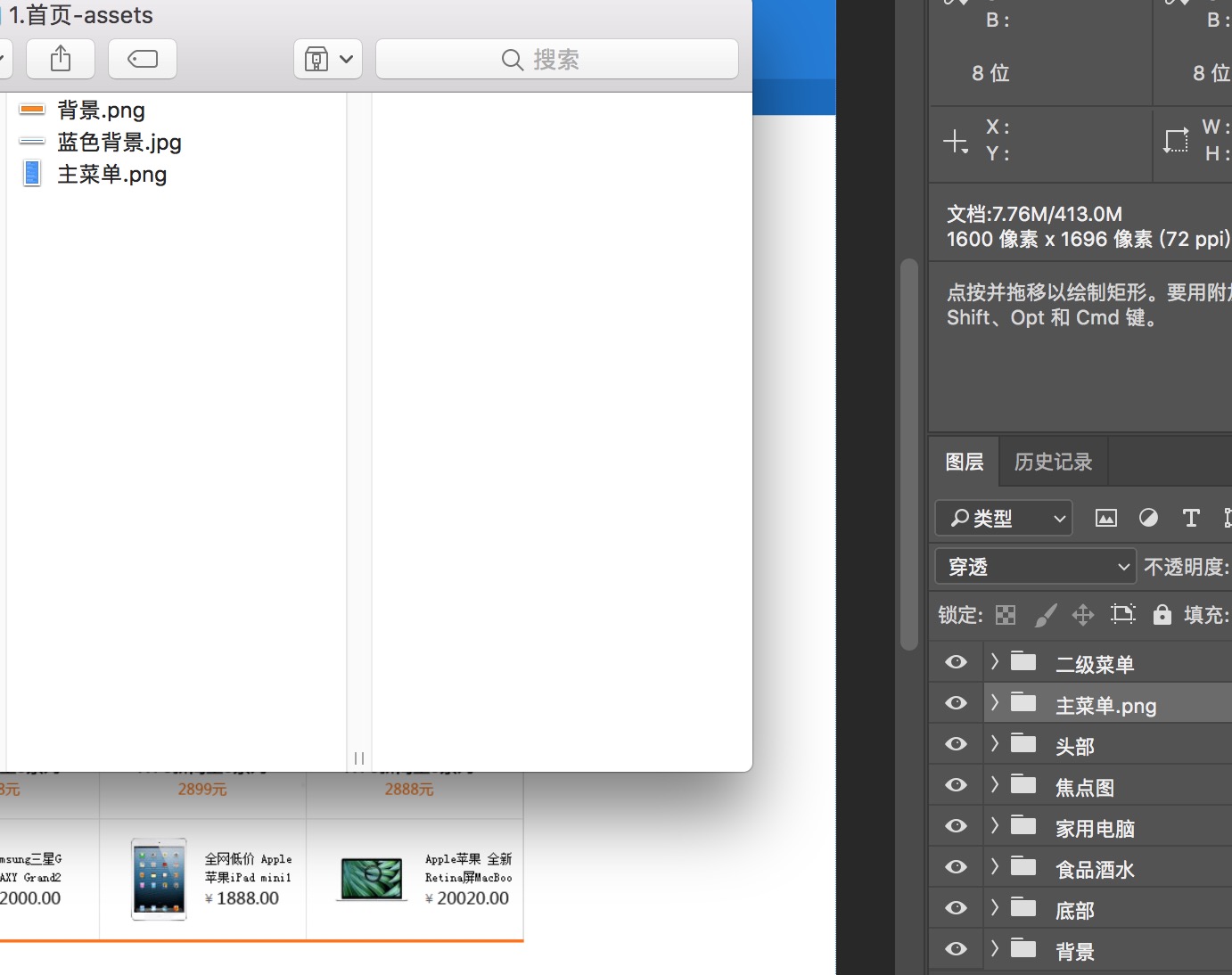Filter layers by pixel layers icon
Image resolution: width=1232 pixels, height=975 pixels.
(x=1106, y=518)
